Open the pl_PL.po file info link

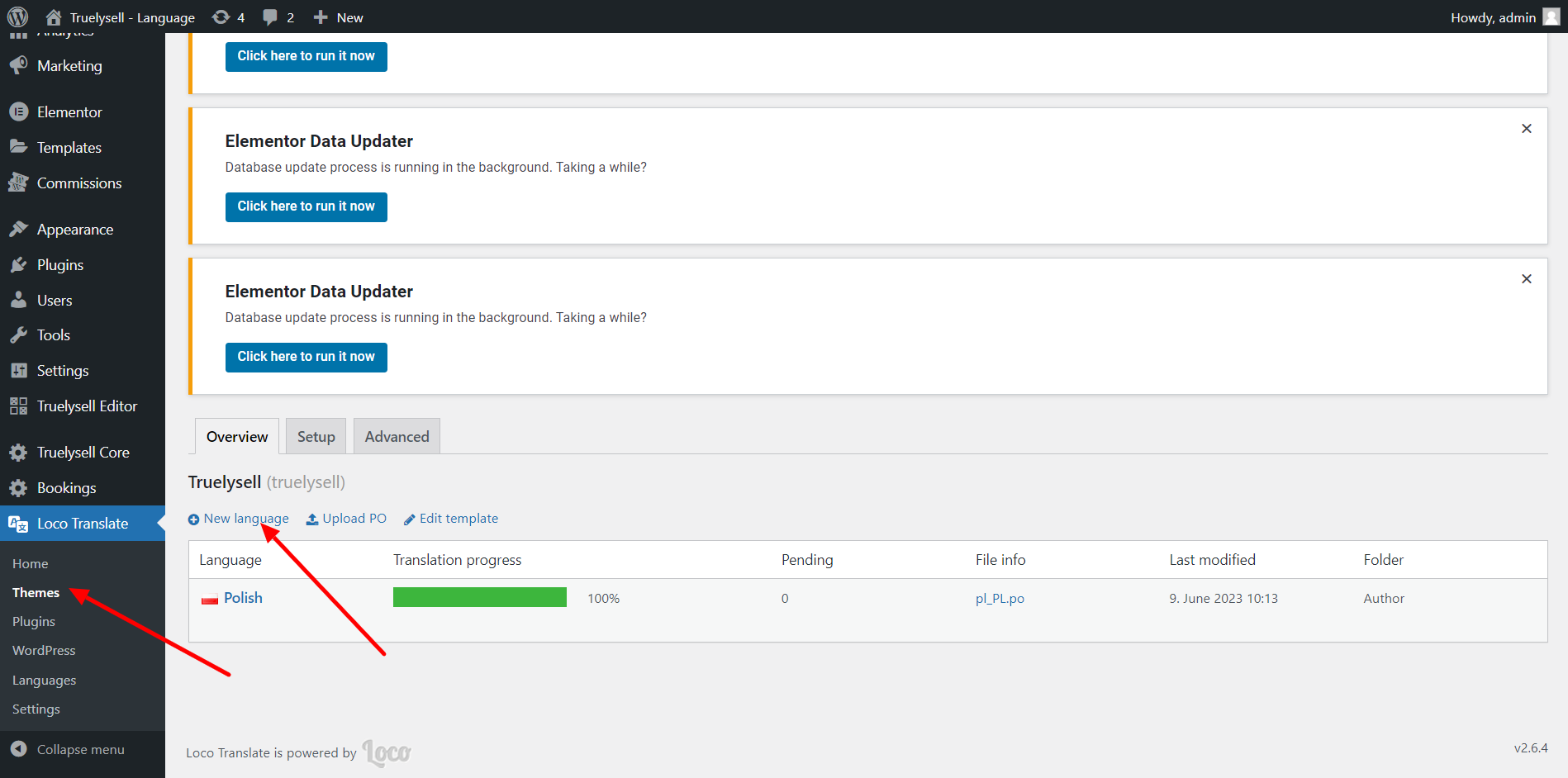[x=1000, y=599]
